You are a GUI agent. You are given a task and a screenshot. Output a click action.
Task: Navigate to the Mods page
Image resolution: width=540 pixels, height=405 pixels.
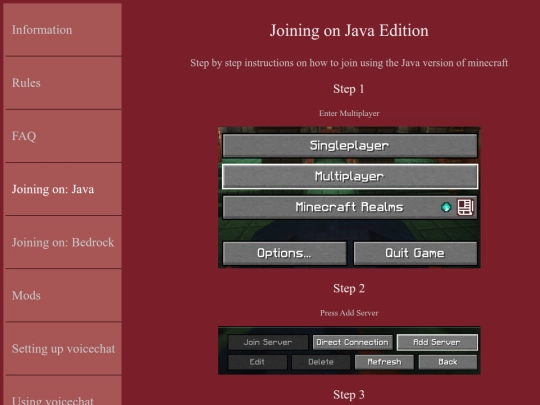point(62,295)
